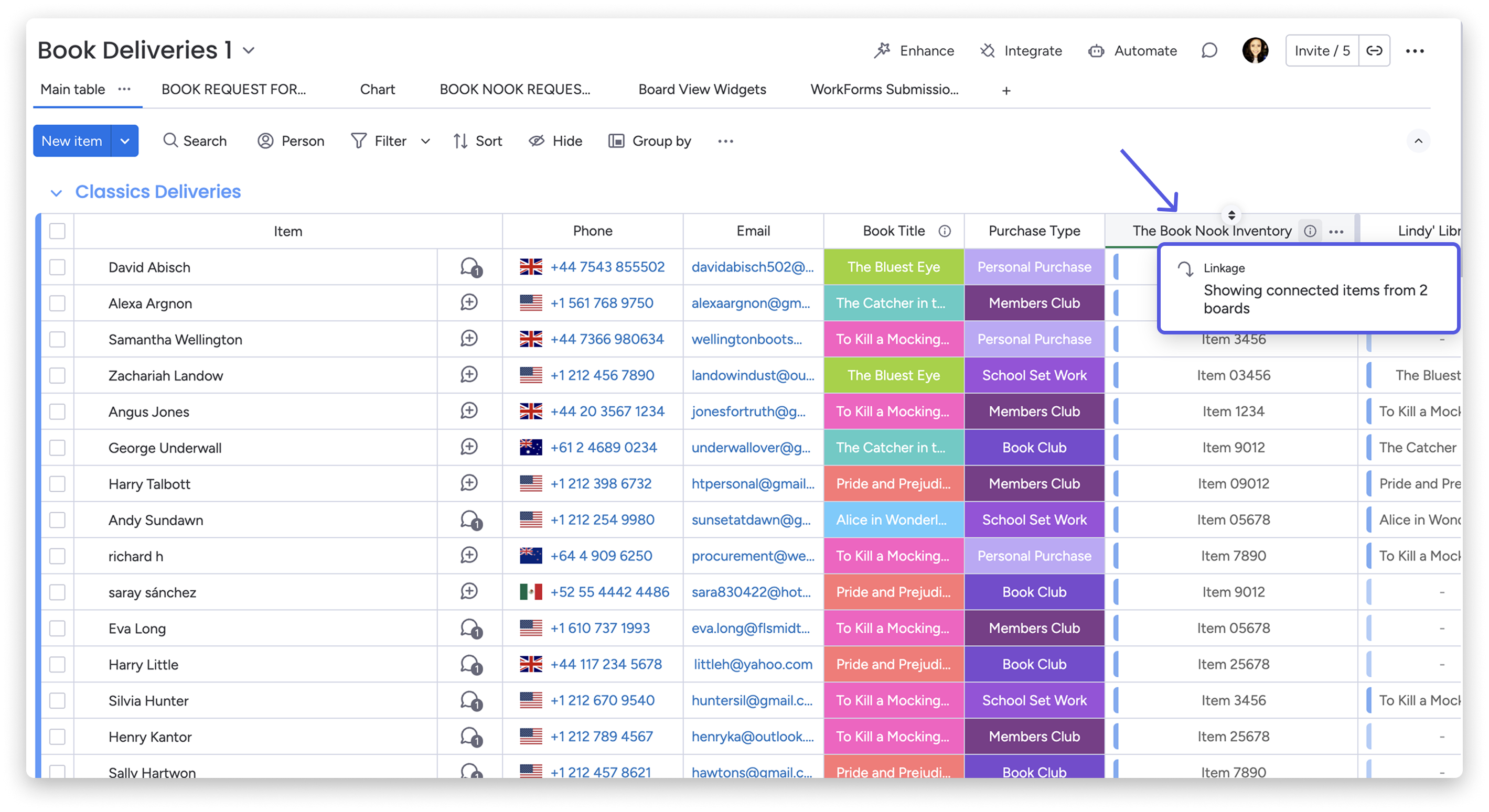Open Sort using the arrows icon
The height and width of the screenshot is (812, 1489).
pos(459,141)
